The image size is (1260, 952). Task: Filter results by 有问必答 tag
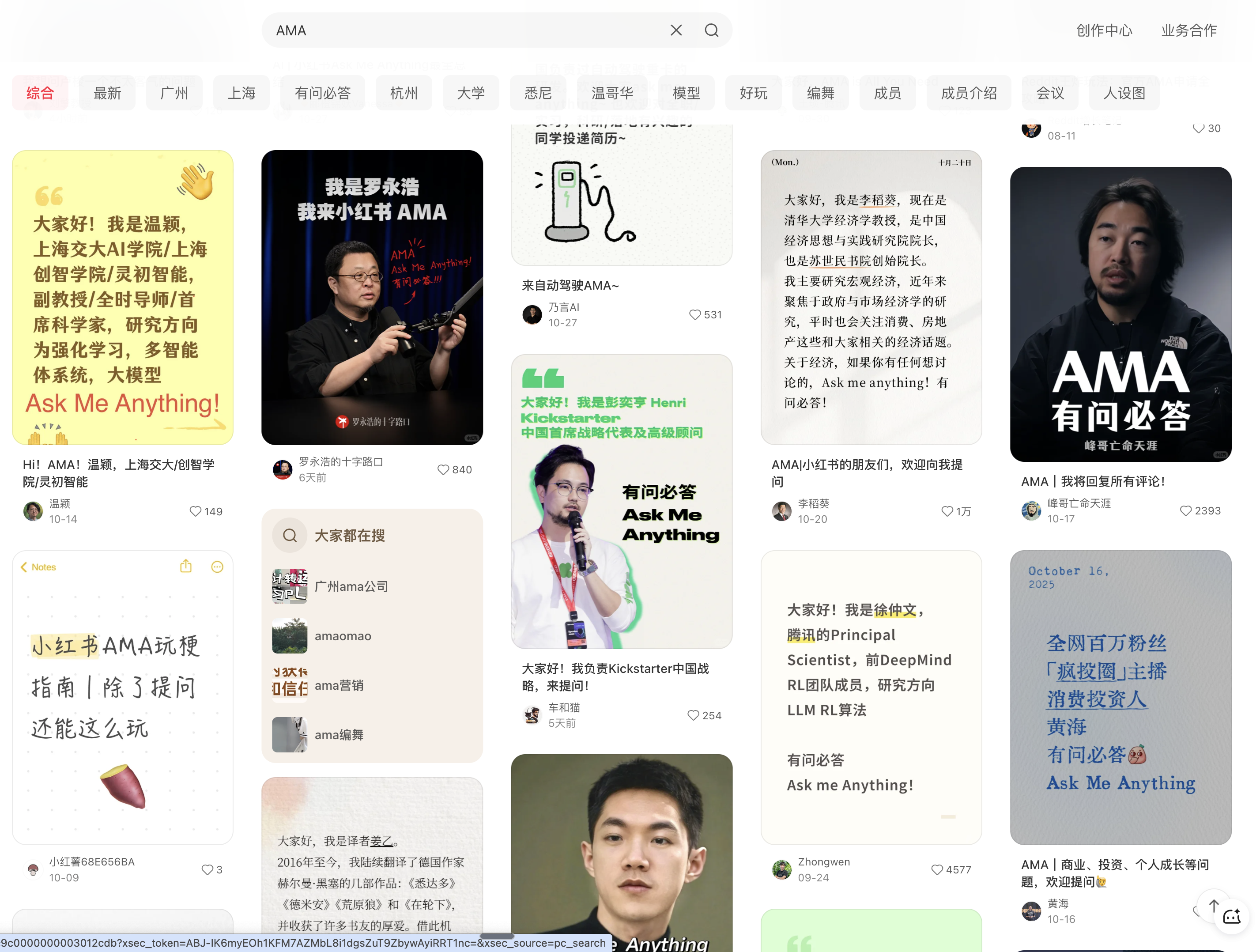pyautogui.click(x=322, y=93)
